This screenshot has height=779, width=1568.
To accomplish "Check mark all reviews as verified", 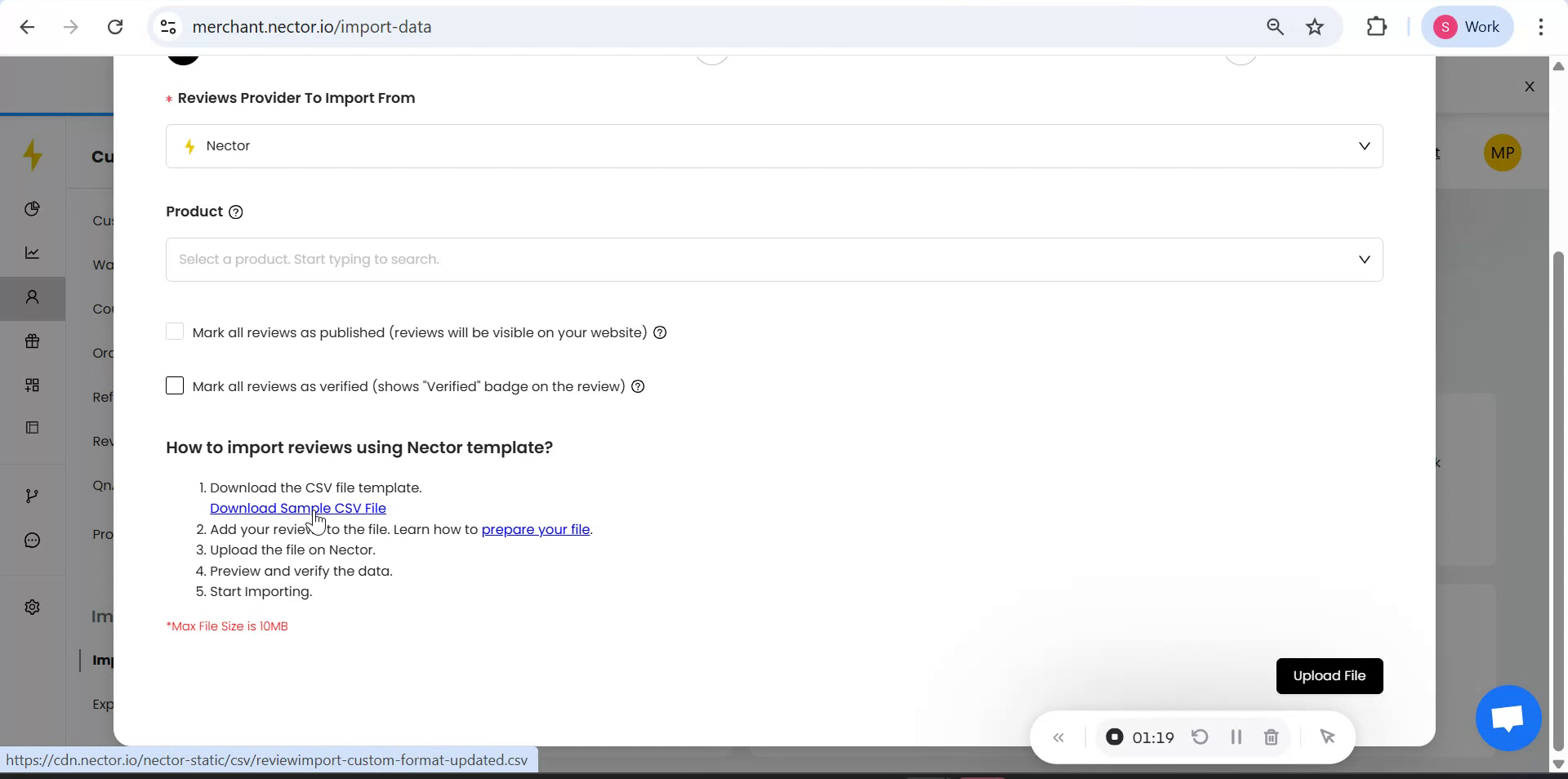I will pos(175,386).
